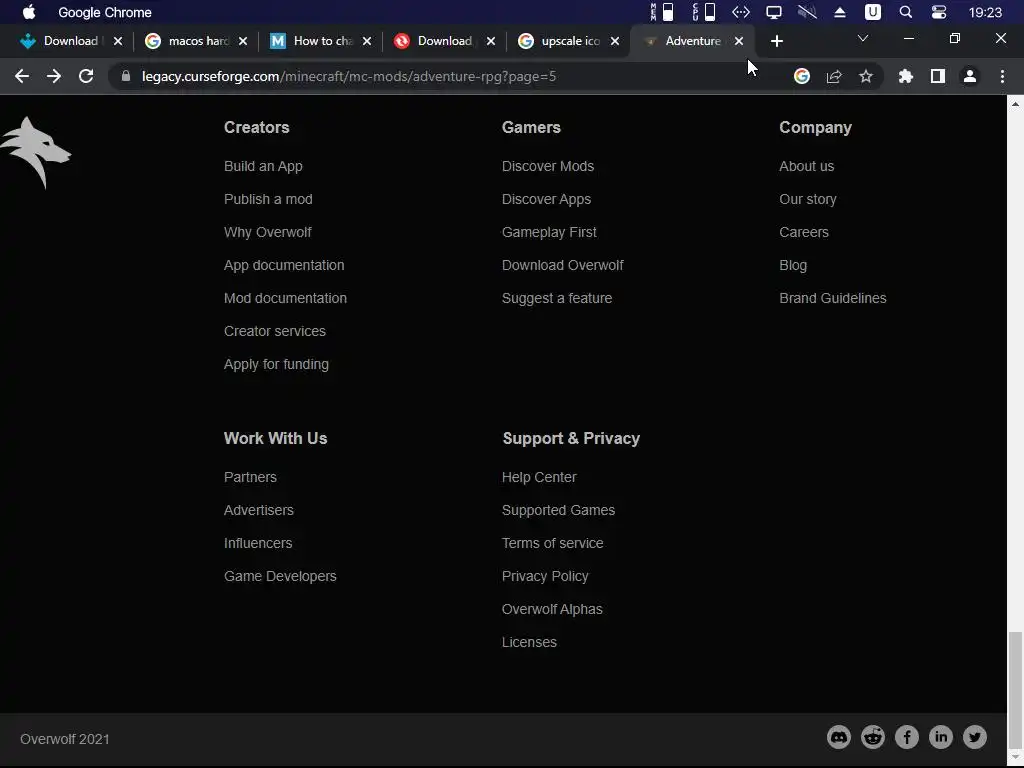Open 'Apply for funding' link
Image resolution: width=1024 pixels, height=768 pixels.
(276, 364)
